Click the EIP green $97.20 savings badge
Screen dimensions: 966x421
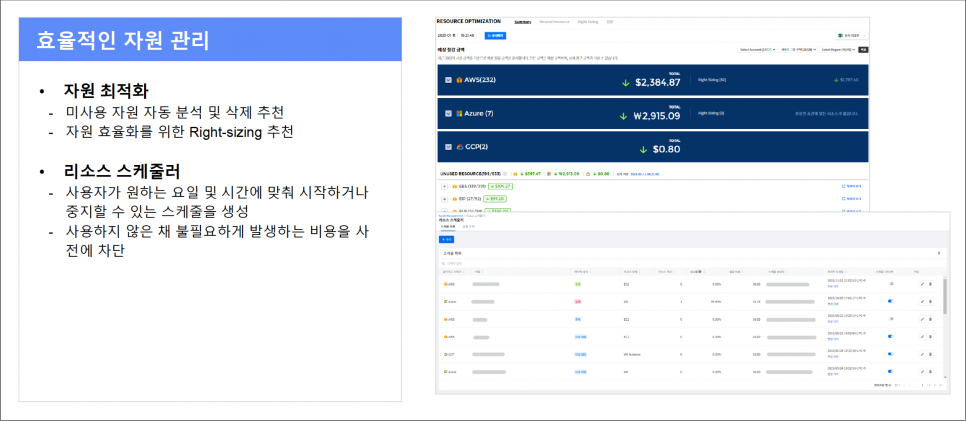(x=495, y=199)
